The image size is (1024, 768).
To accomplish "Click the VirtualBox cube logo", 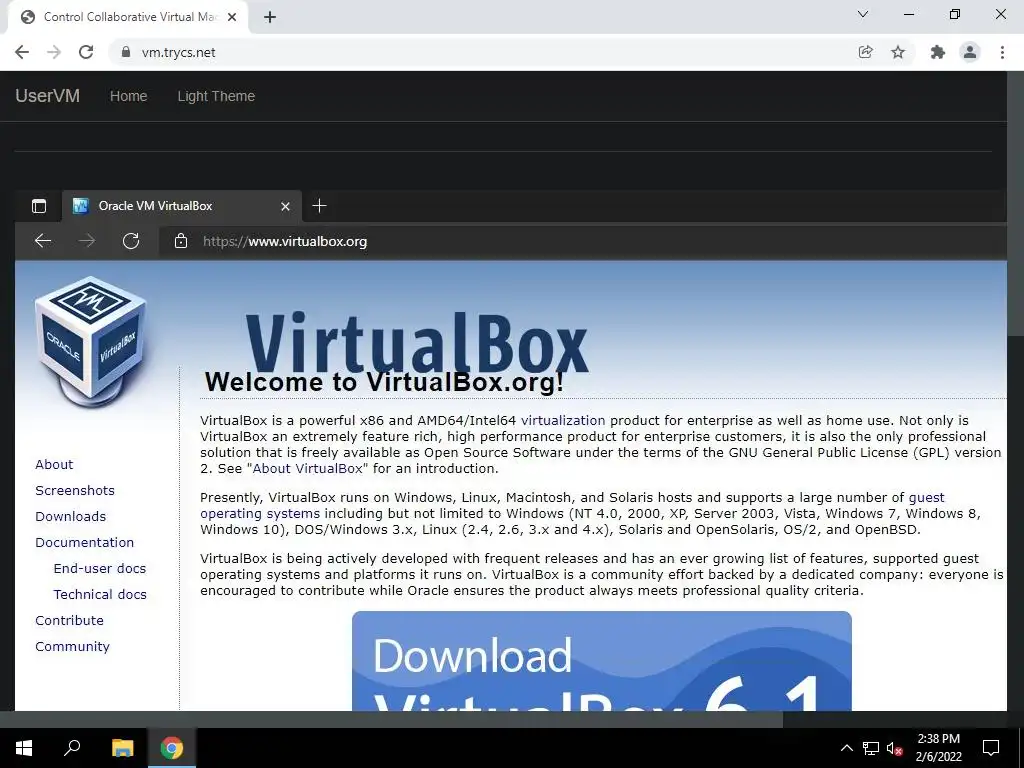I will (91, 342).
